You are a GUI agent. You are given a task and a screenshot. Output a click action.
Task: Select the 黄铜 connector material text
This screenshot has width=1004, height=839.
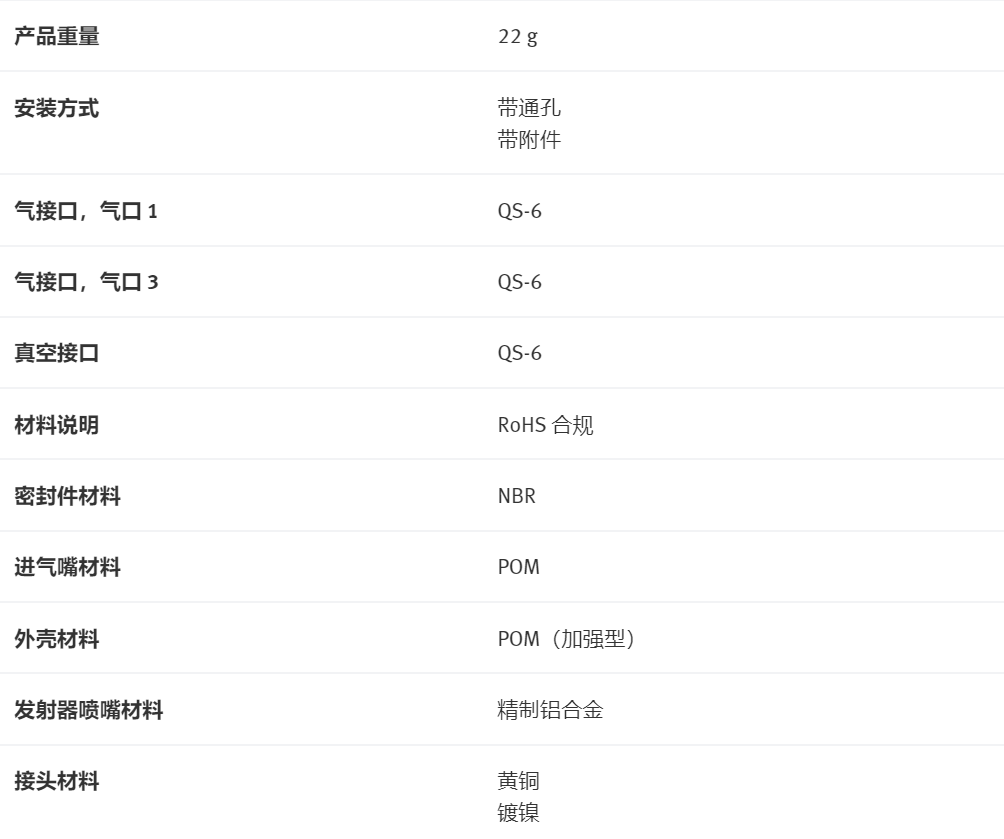pos(518,782)
